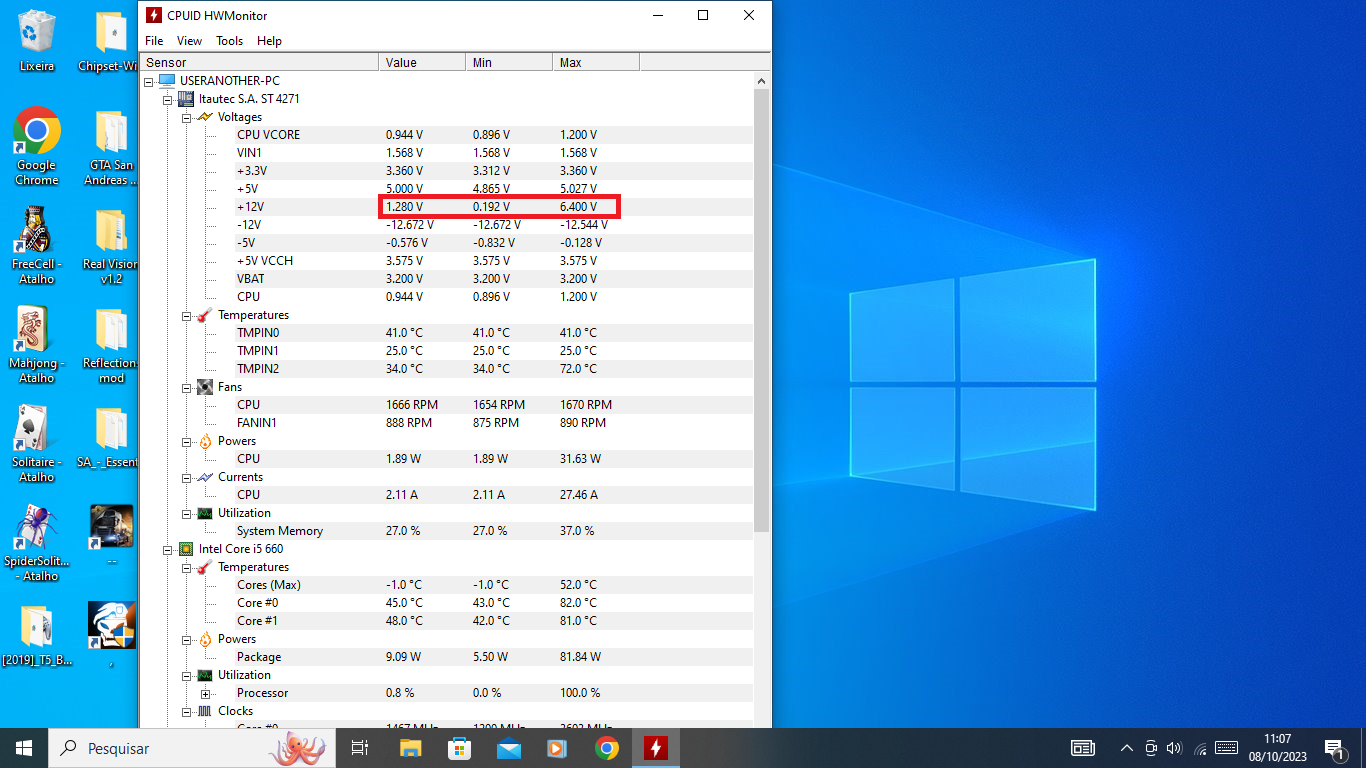Open File Explorer from the taskbar
This screenshot has height=768, width=1366.
[410, 748]
